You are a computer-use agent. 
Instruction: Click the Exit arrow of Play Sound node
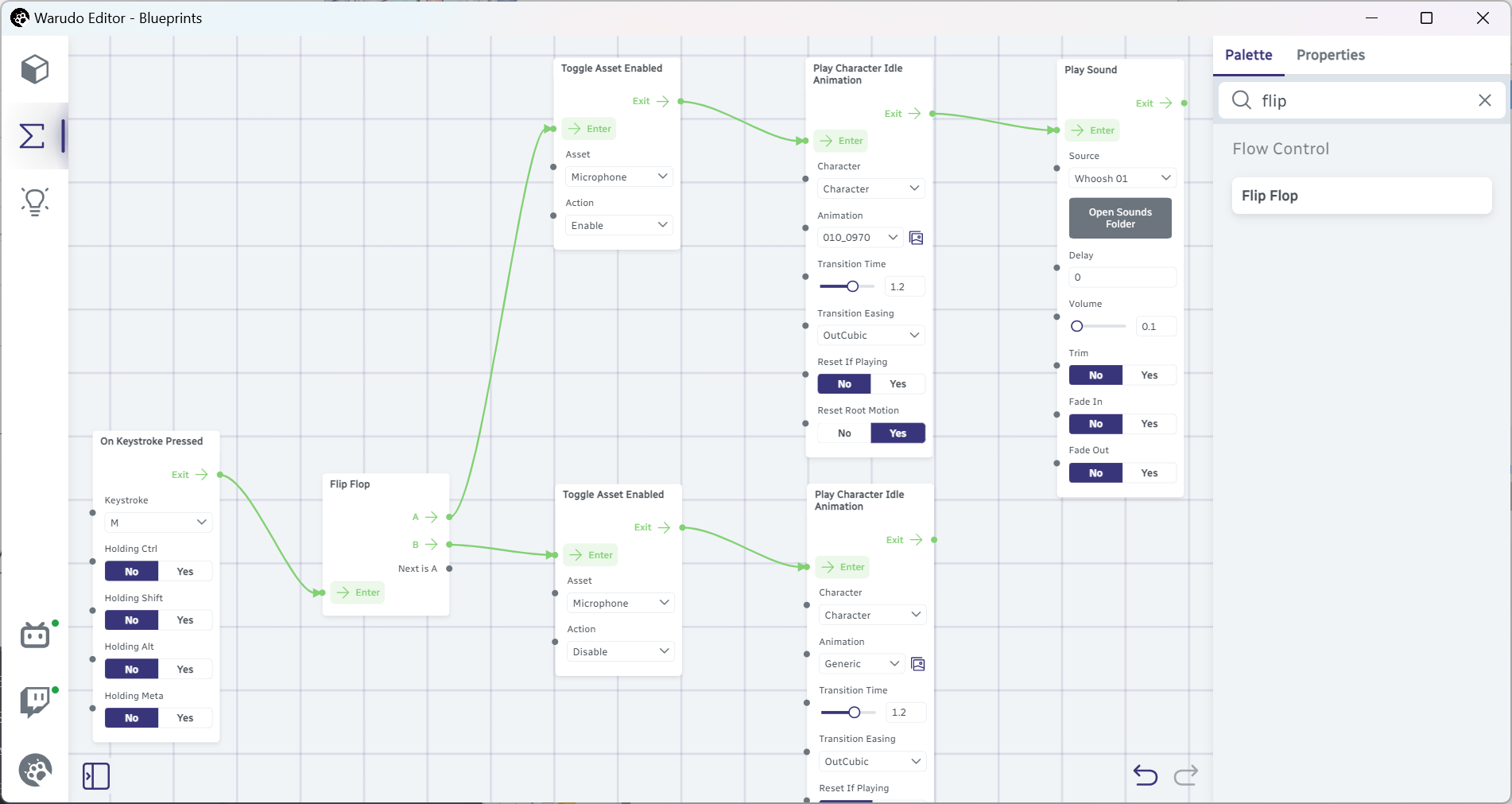point(1165,103)
